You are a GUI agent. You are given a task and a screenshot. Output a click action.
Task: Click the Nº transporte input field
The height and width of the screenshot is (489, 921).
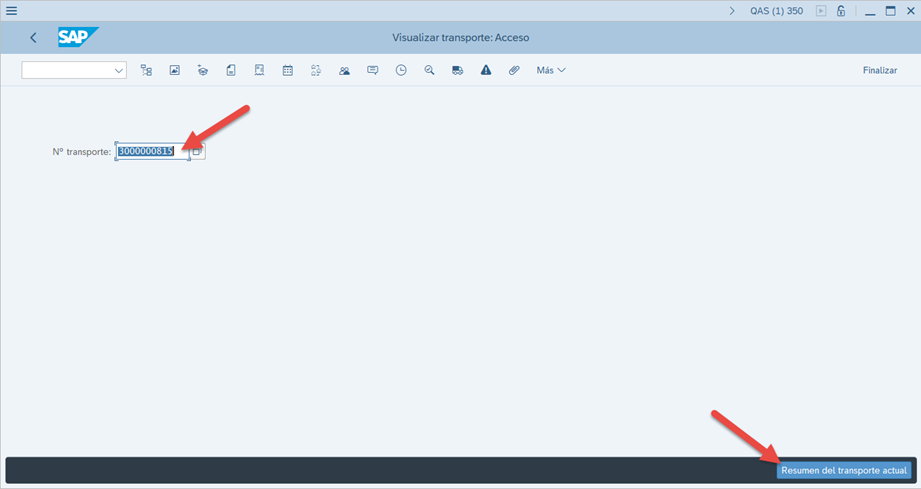[x=151, y=152]
